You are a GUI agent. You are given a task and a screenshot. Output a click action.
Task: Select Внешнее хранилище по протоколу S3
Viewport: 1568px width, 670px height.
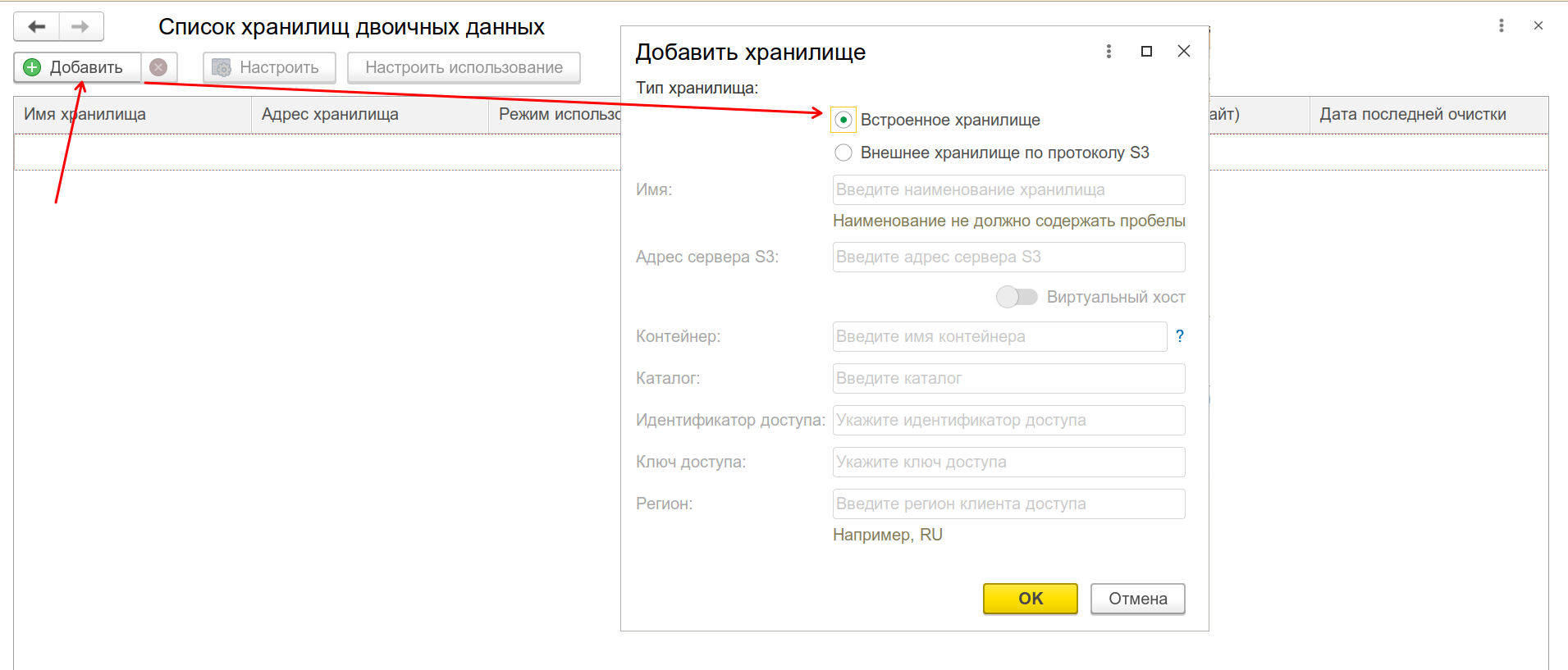[x=843, y=153]
